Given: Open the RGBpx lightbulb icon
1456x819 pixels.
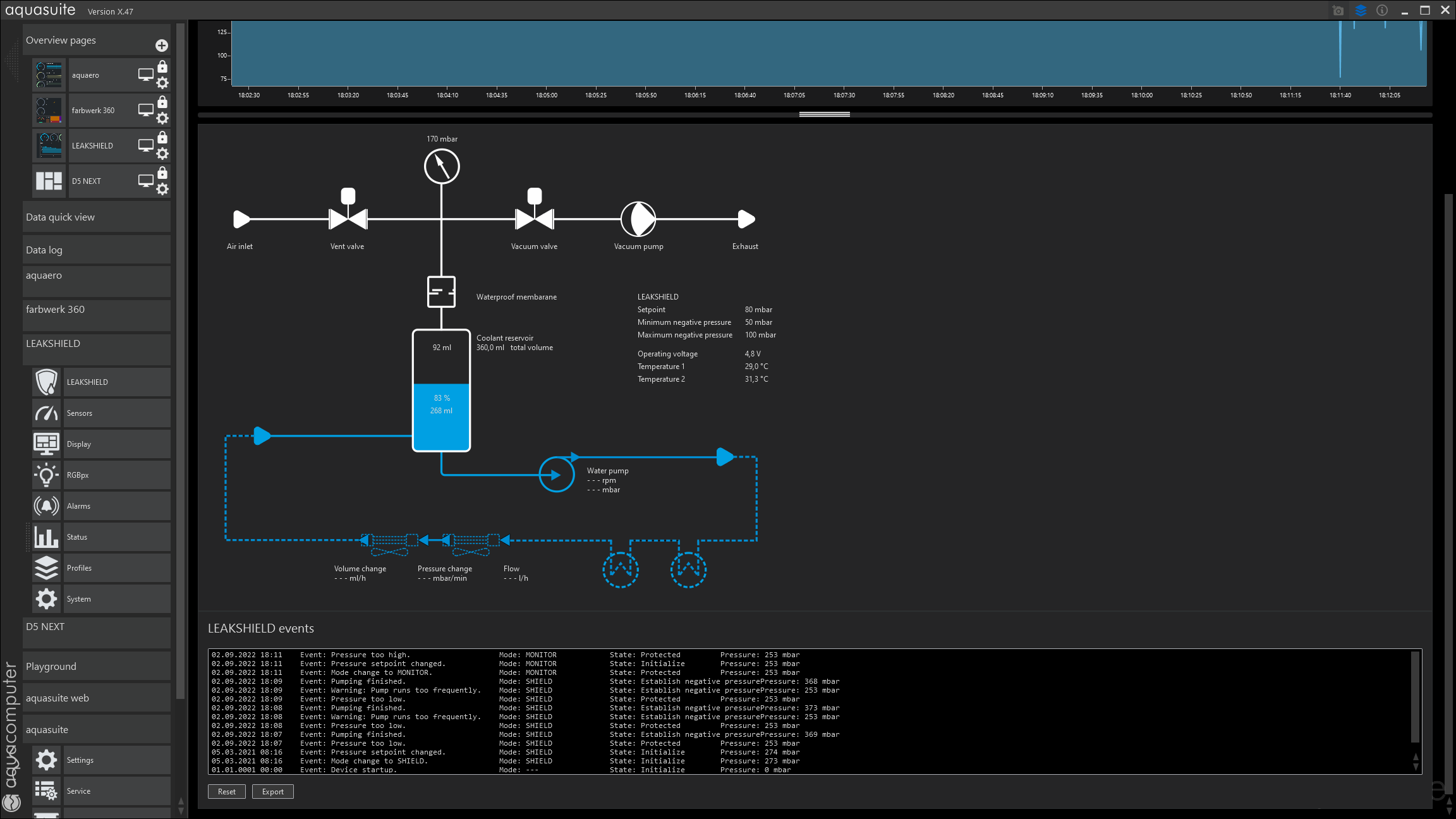Looking at the screenshot, I should pyautogui.click(x=47, y=475).
